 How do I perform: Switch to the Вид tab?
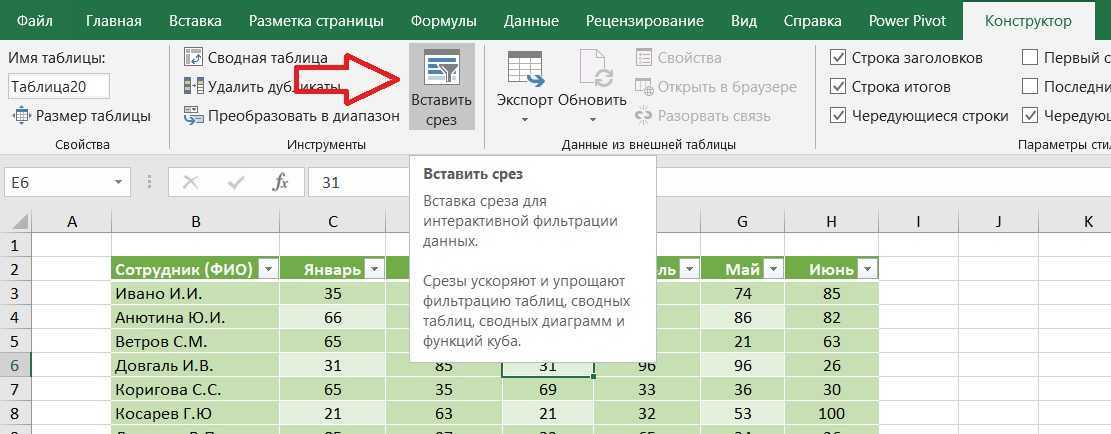743,21
